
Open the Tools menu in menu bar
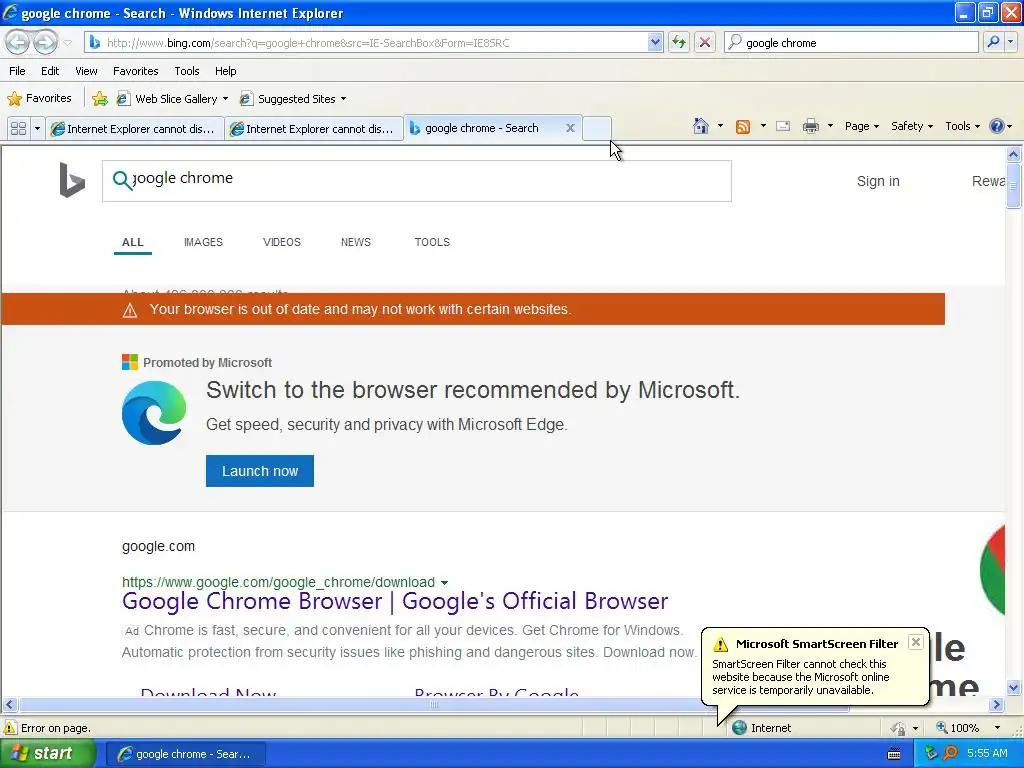click(x=187, y=71)
